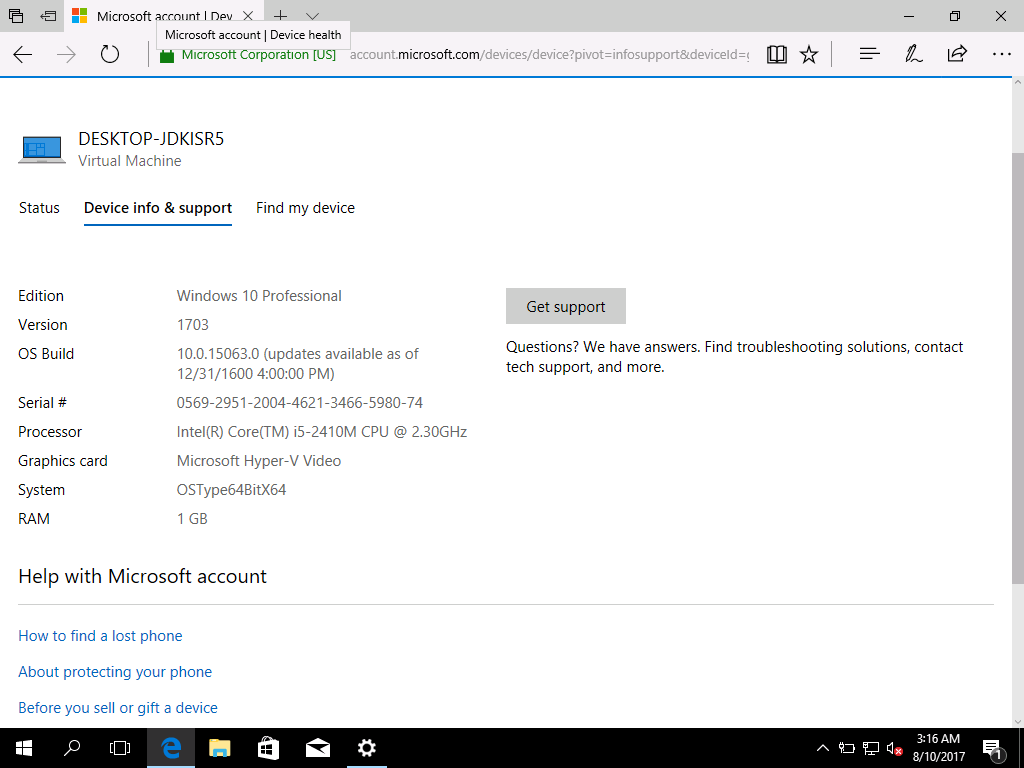
Task: Click the Intel Core i5-2410M processor text
Action: click(x=321, y=432)
